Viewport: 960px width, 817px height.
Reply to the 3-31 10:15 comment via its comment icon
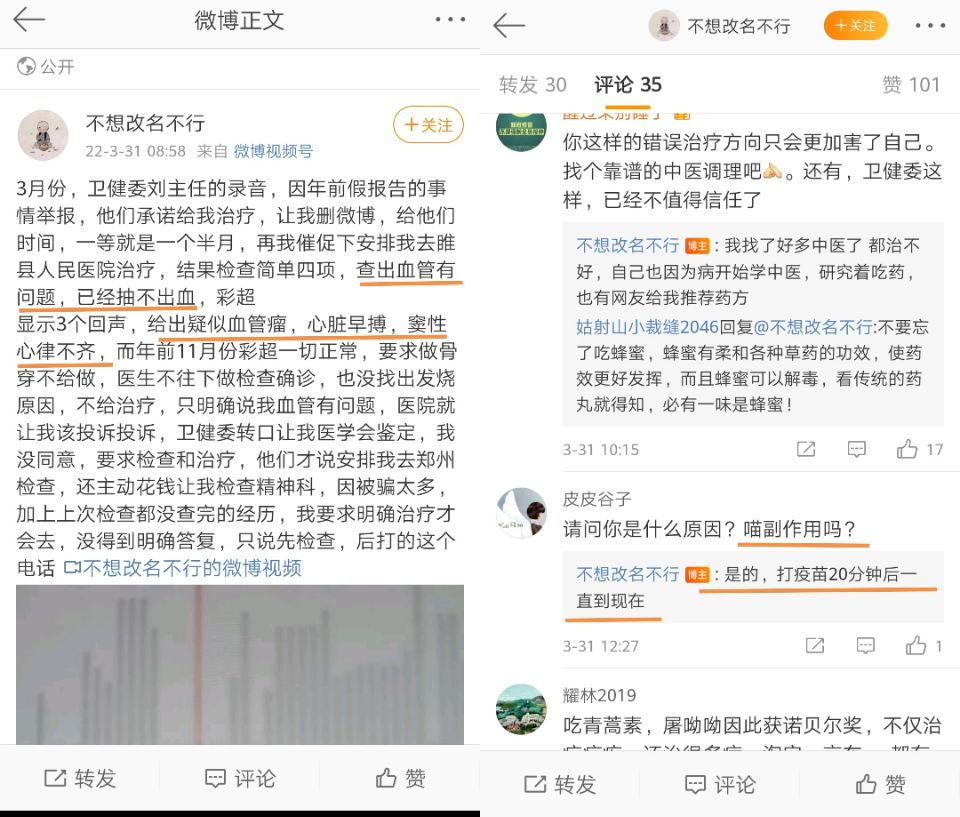click(856, 449)
